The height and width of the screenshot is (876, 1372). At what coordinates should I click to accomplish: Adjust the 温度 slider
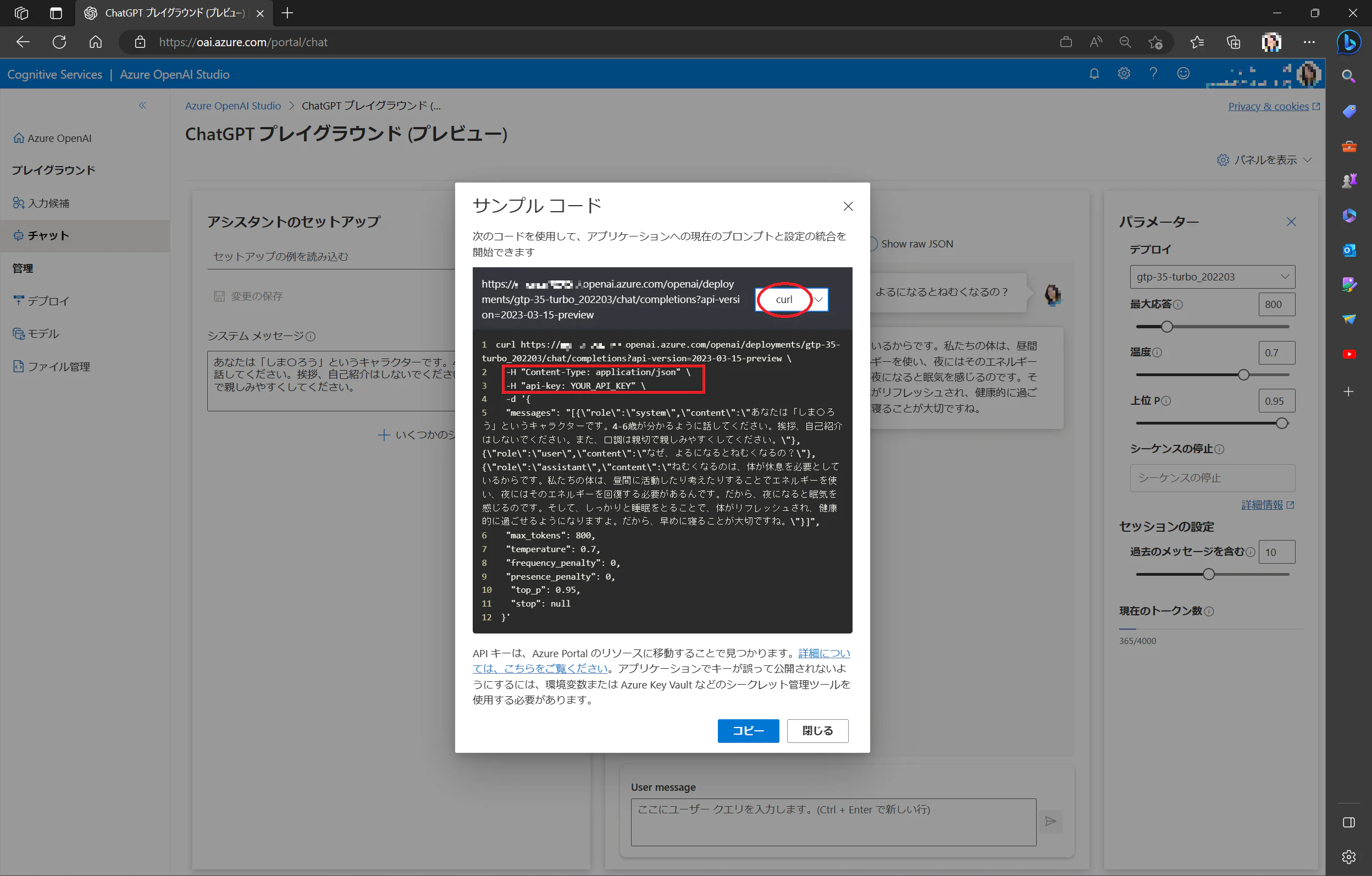coord(1244,375)
